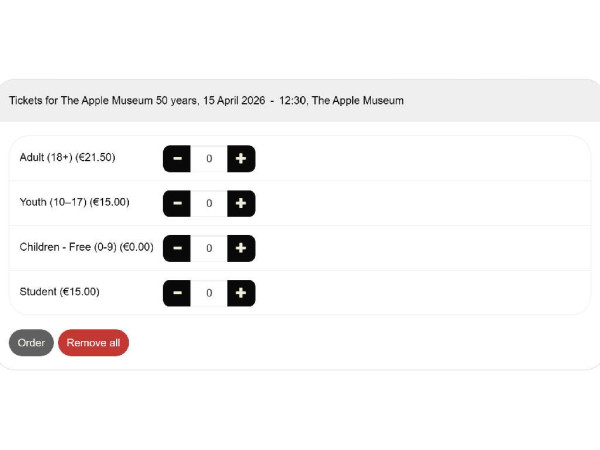Add one Youth (10–17) ticket

[x=241, y=203]
